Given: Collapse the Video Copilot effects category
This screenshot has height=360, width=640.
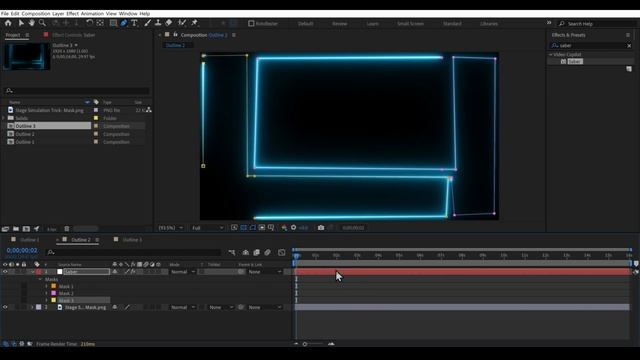Looking at the screenshot, I should click(551, 55).
